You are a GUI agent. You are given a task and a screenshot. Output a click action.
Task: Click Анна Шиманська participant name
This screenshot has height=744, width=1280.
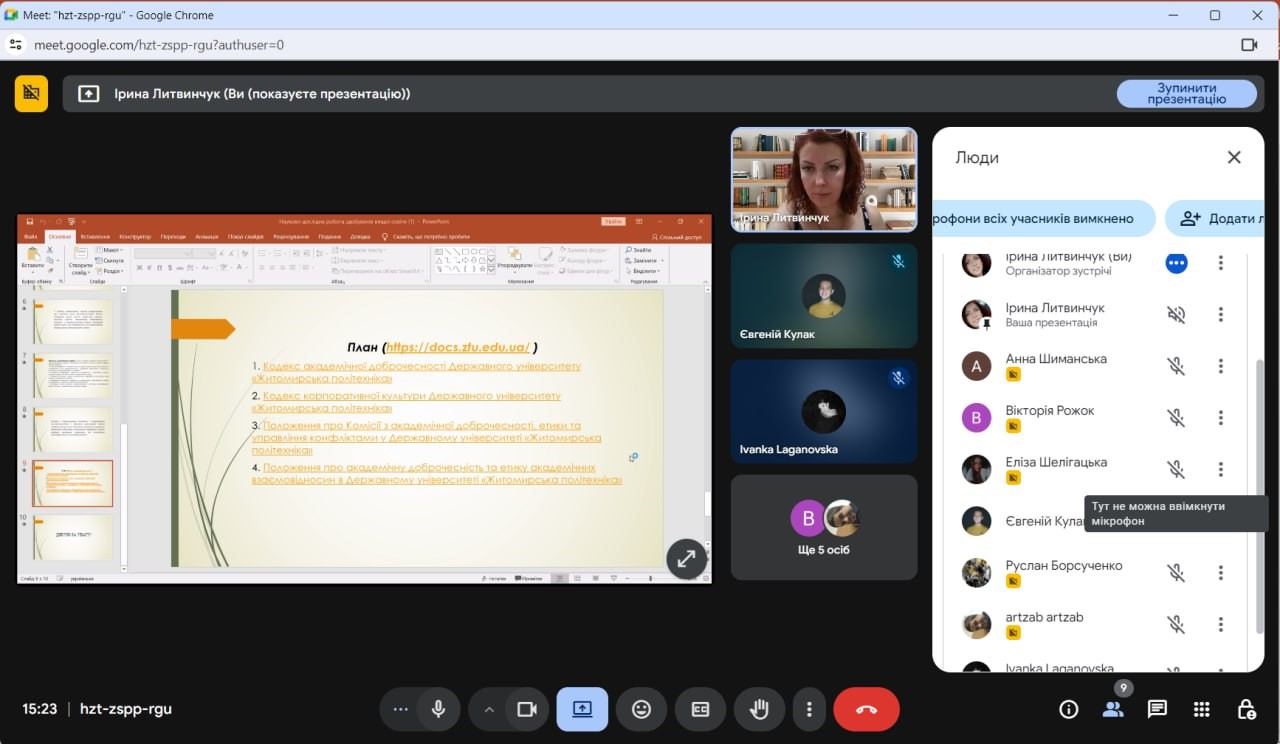pos(1056,358)
